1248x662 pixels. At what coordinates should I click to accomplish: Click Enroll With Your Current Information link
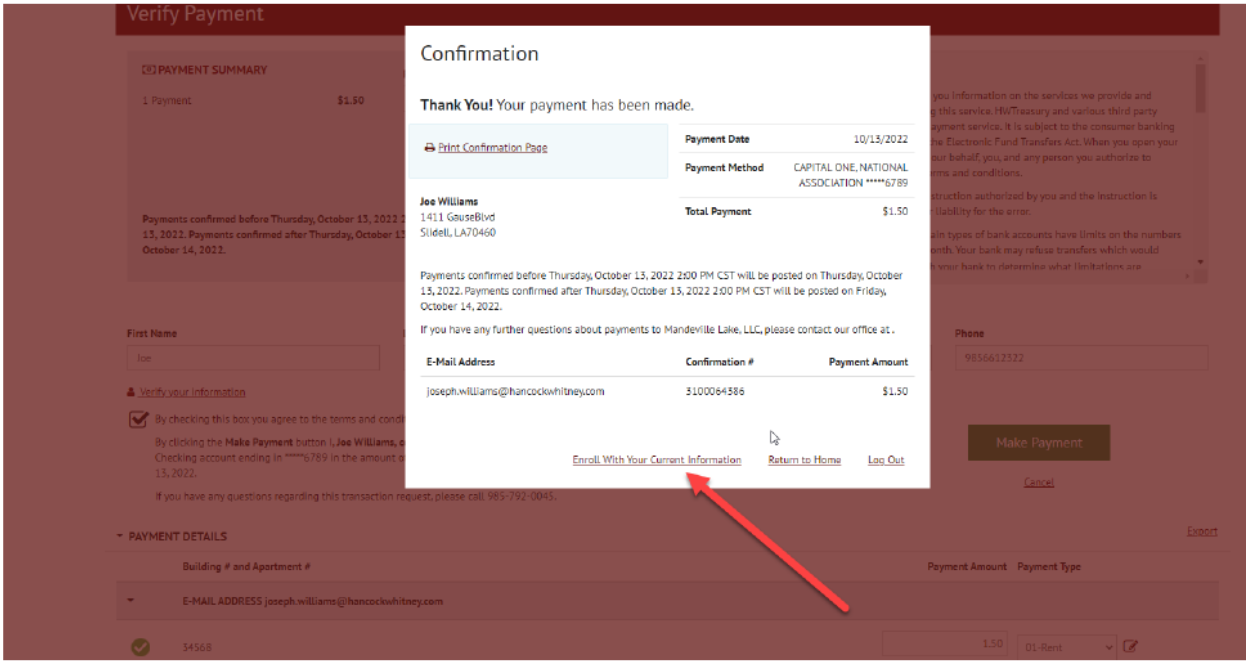[x=656, y=460]
